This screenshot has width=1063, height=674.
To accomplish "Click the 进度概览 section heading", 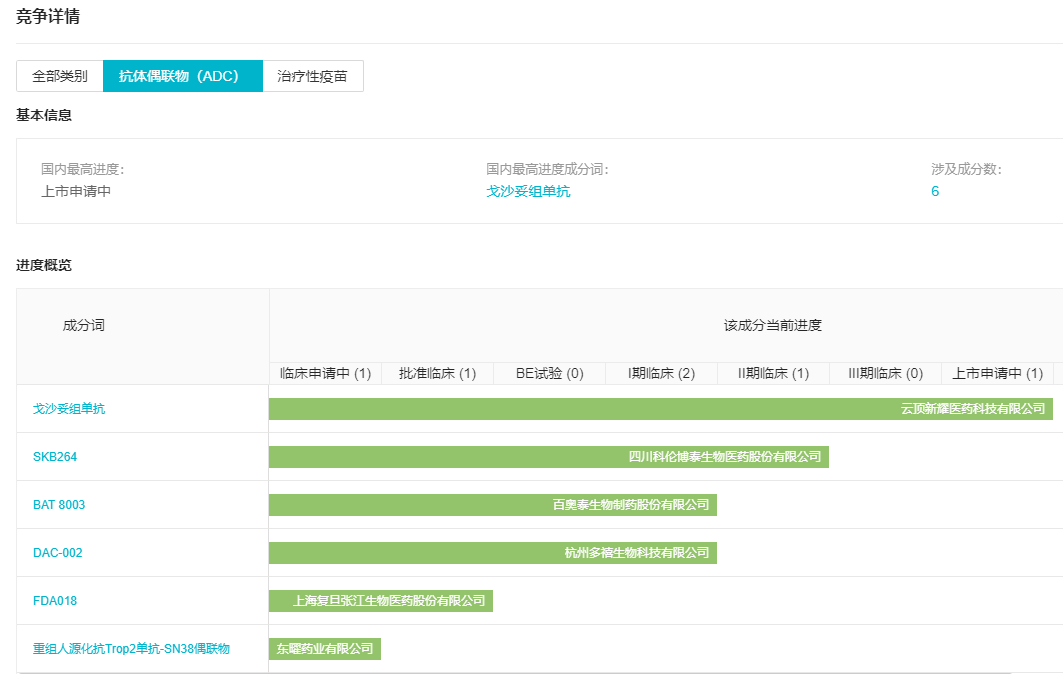I will click(44, 265).
